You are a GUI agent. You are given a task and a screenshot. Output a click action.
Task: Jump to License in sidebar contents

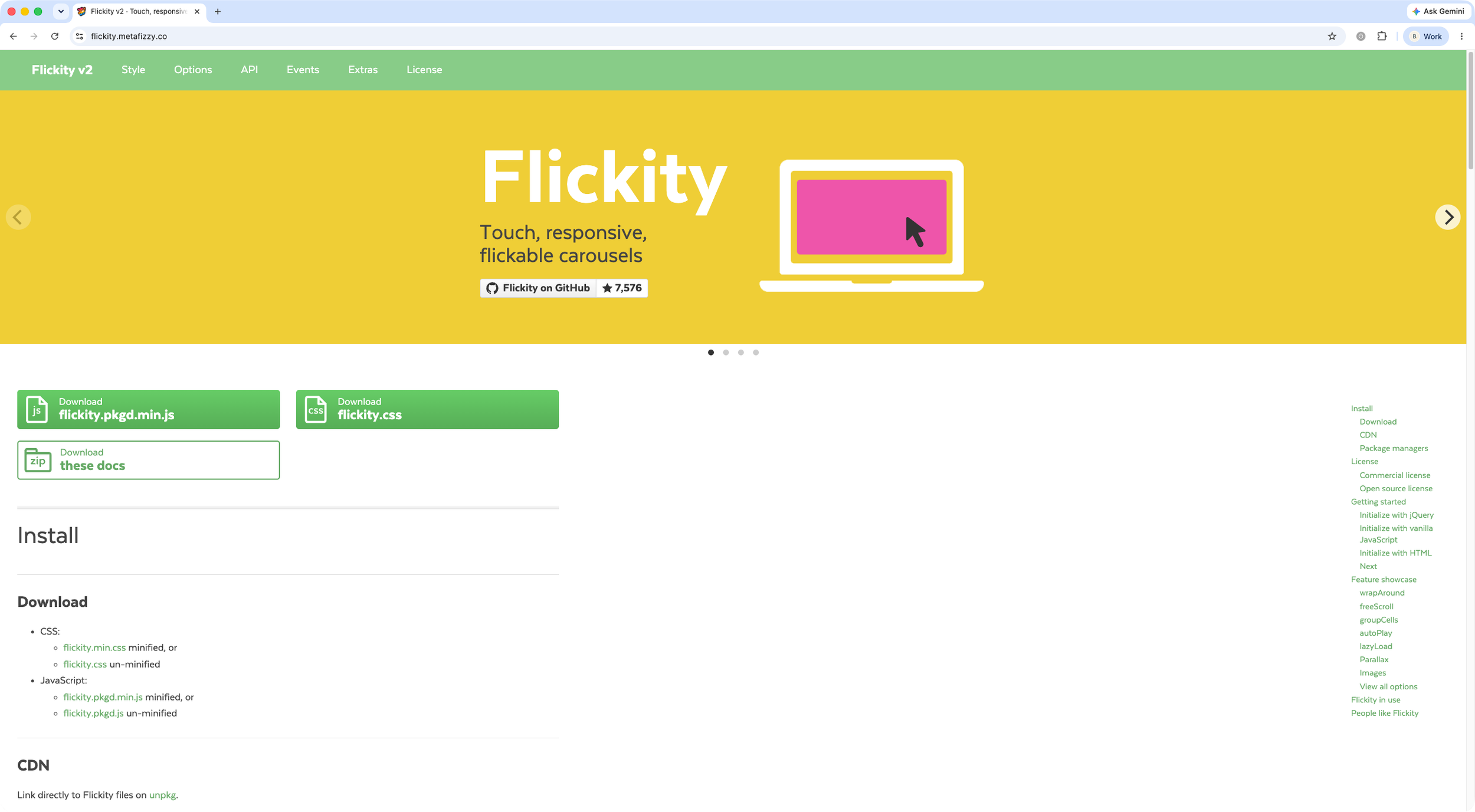point(1364,462)
